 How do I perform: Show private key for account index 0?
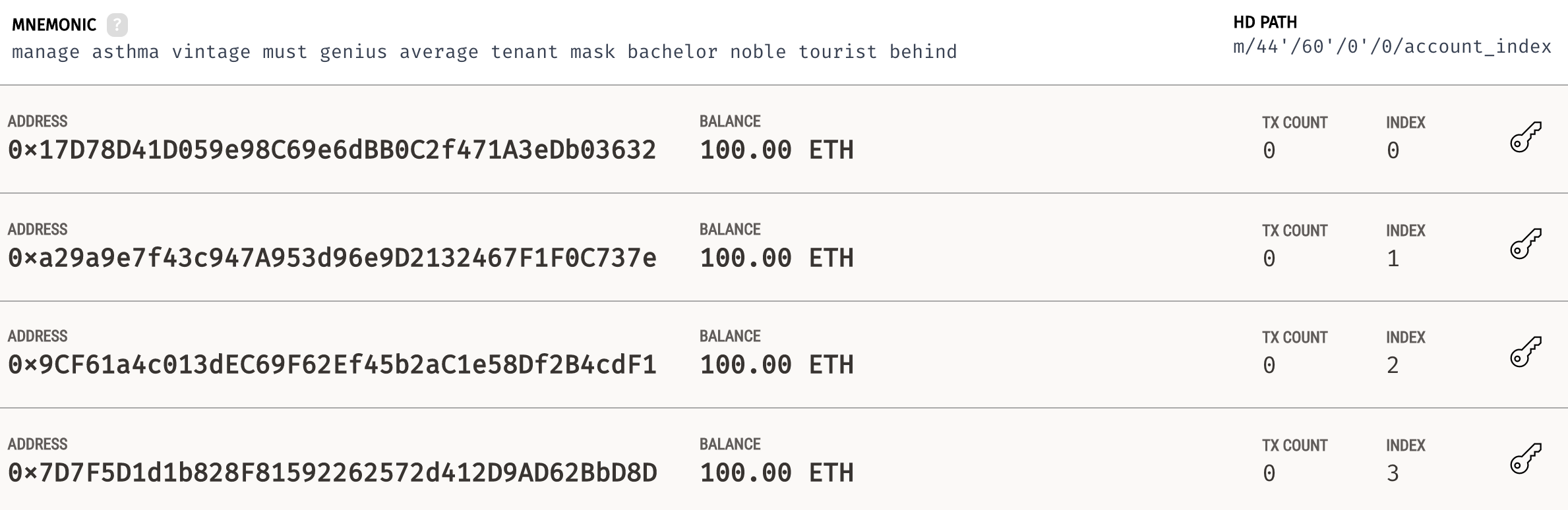pyautogui.click(x=1526, y=137)
